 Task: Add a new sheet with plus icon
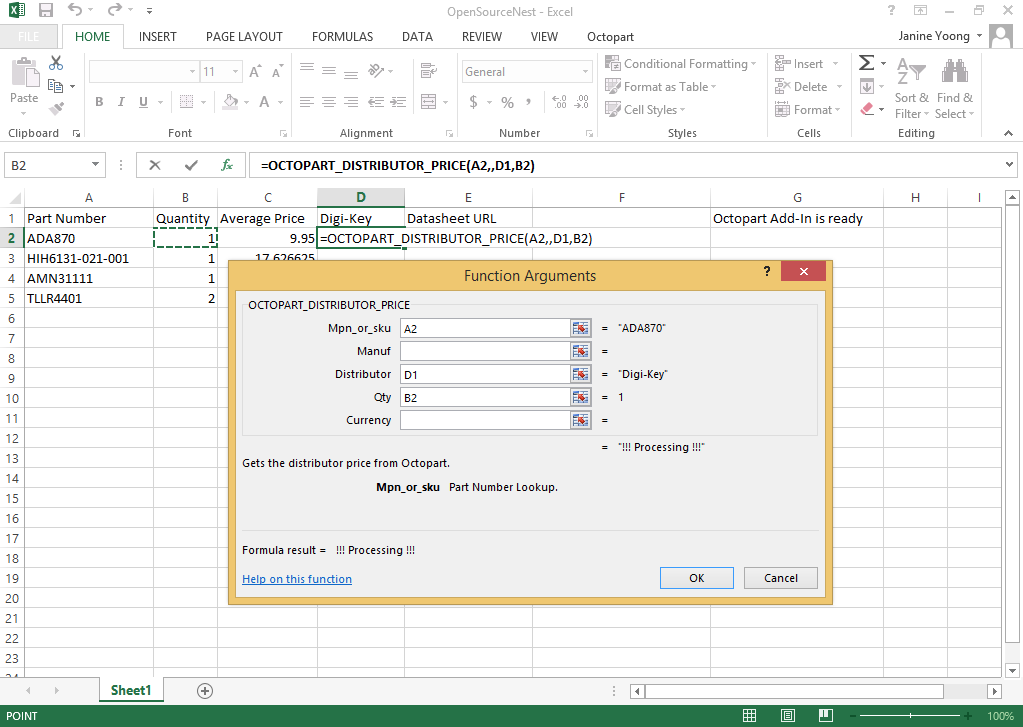click(205, 690)
